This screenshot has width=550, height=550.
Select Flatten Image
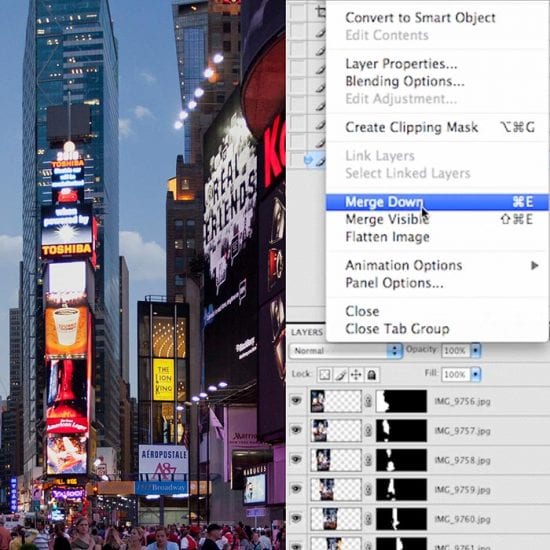387,237
